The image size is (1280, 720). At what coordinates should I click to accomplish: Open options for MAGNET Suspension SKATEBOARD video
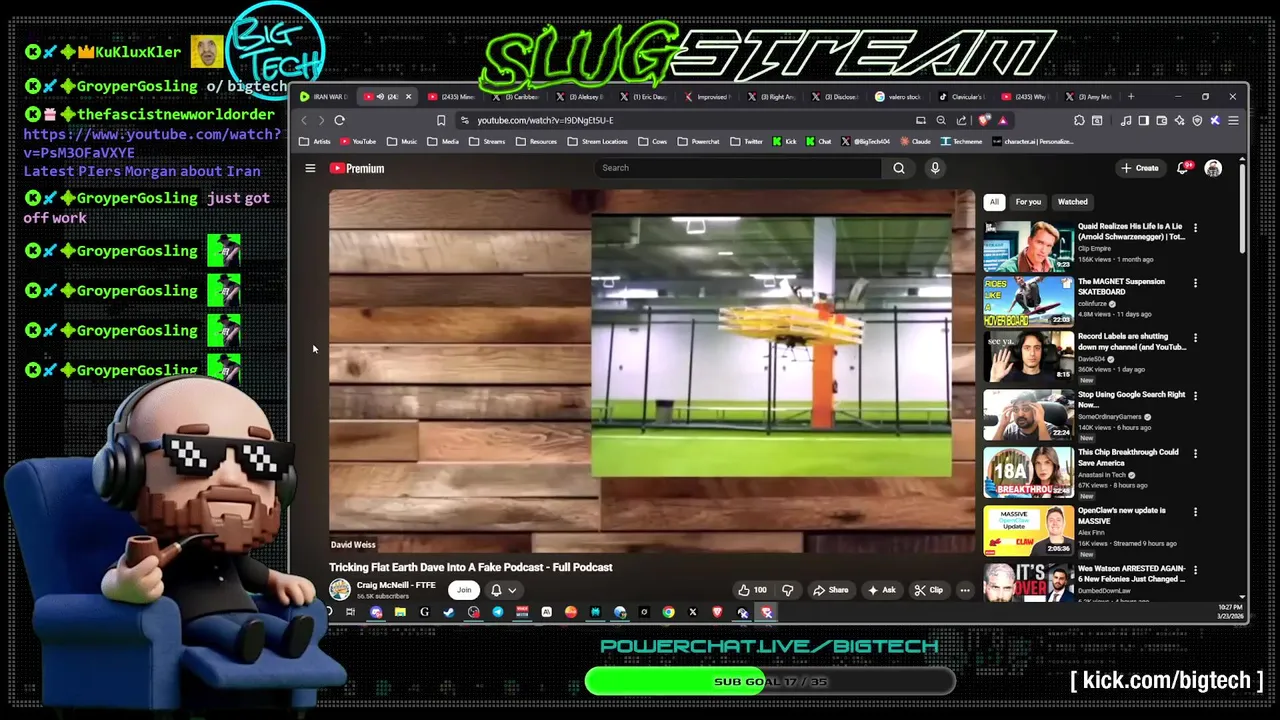[1195, 283]
